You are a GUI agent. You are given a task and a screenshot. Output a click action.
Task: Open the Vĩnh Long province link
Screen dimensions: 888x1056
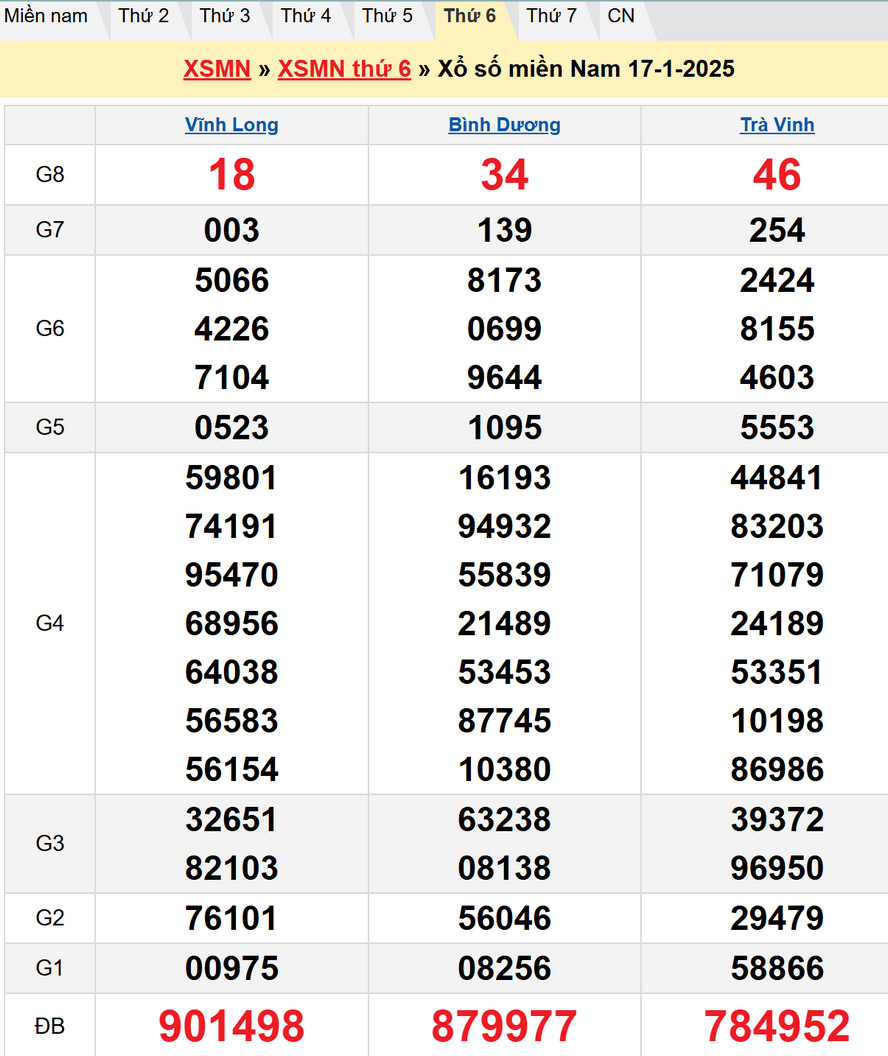point(232,125)
